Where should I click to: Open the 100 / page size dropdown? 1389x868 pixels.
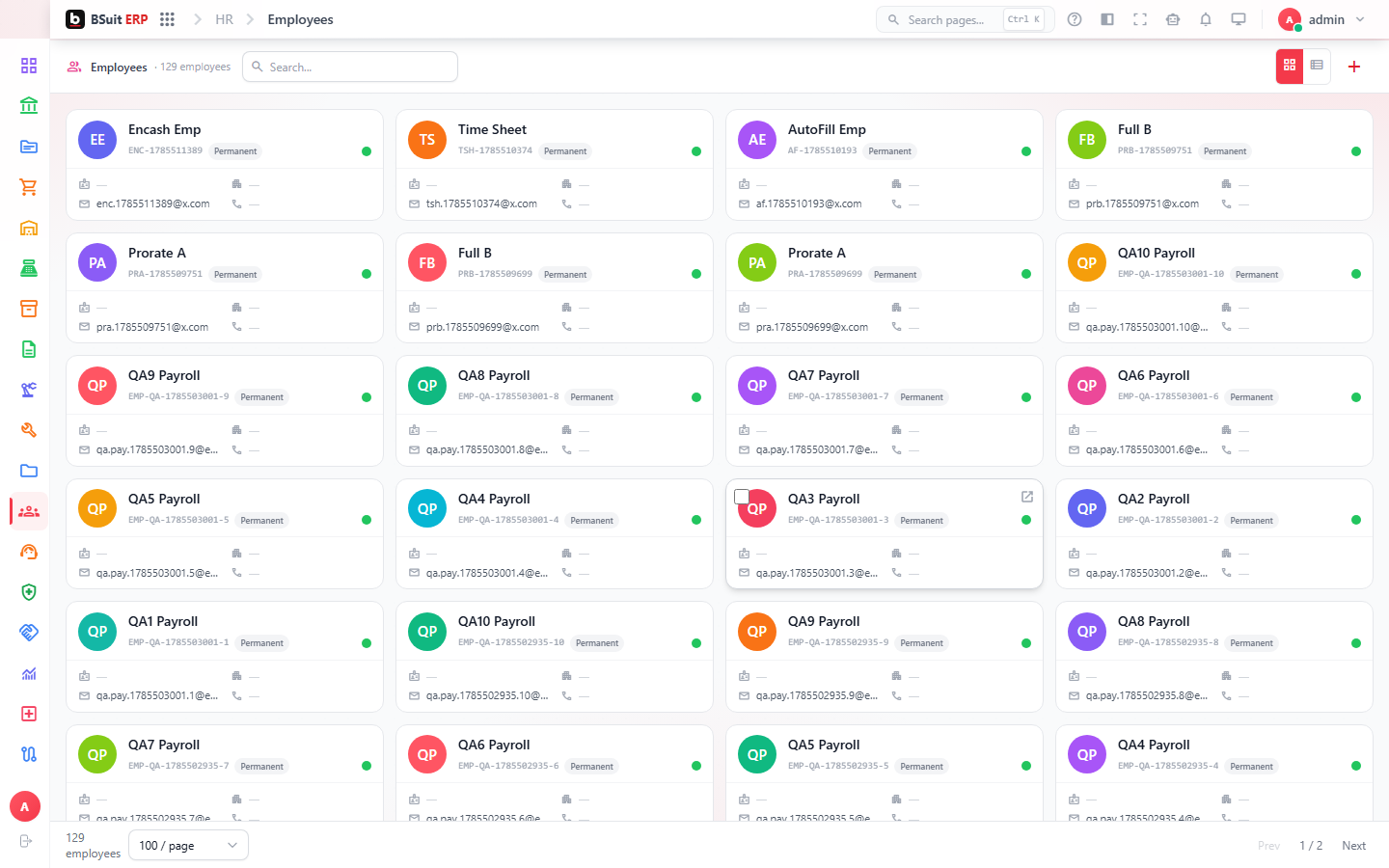(x=188, y=845)
